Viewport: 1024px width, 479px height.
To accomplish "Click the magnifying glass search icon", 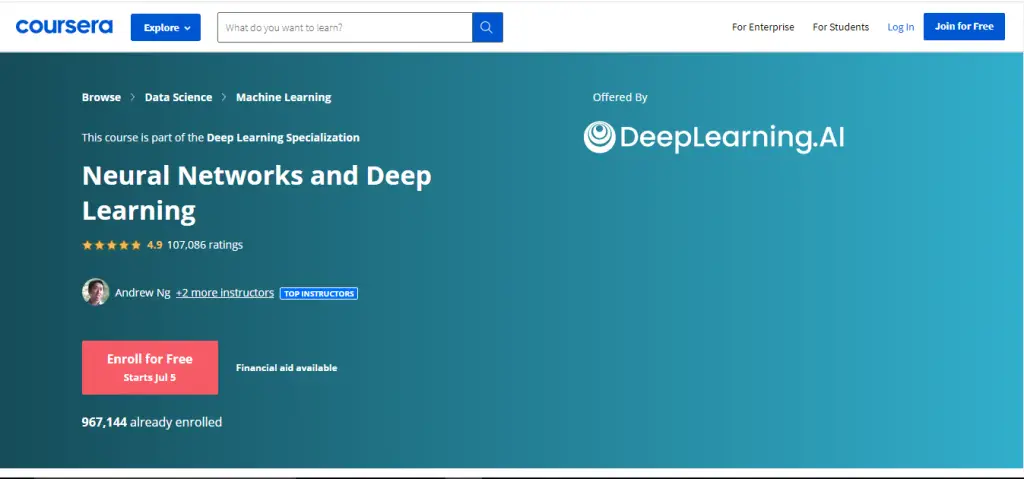I will 487,28.
